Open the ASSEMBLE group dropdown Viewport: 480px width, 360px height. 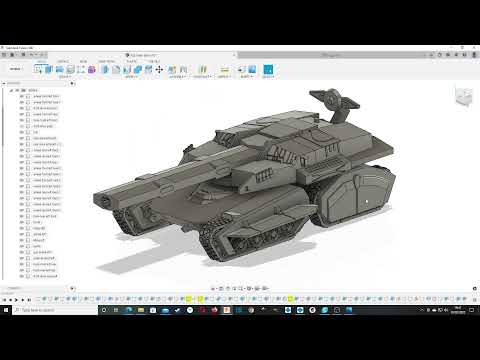point(177,77)
